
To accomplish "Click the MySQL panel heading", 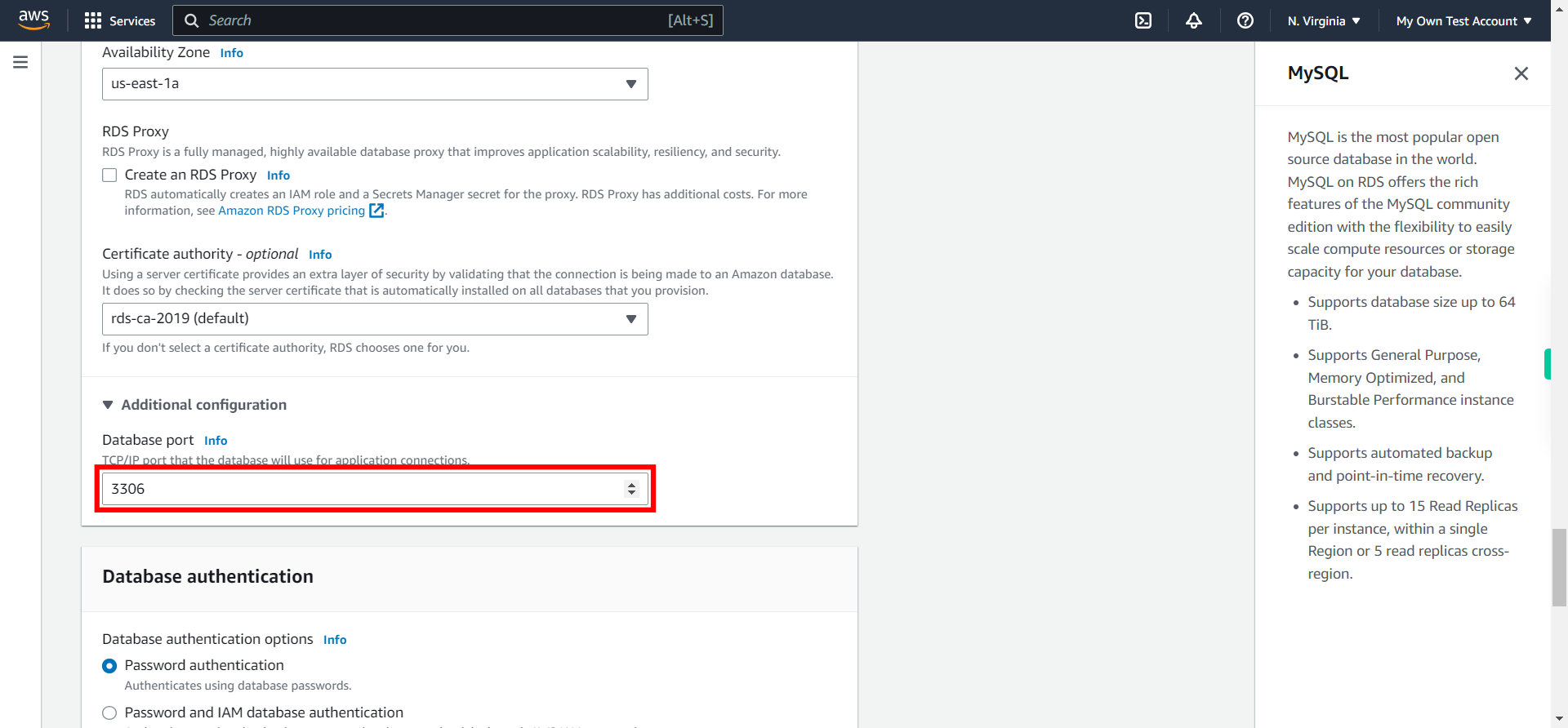I will pyautogui.click(x=1317, y=73).
